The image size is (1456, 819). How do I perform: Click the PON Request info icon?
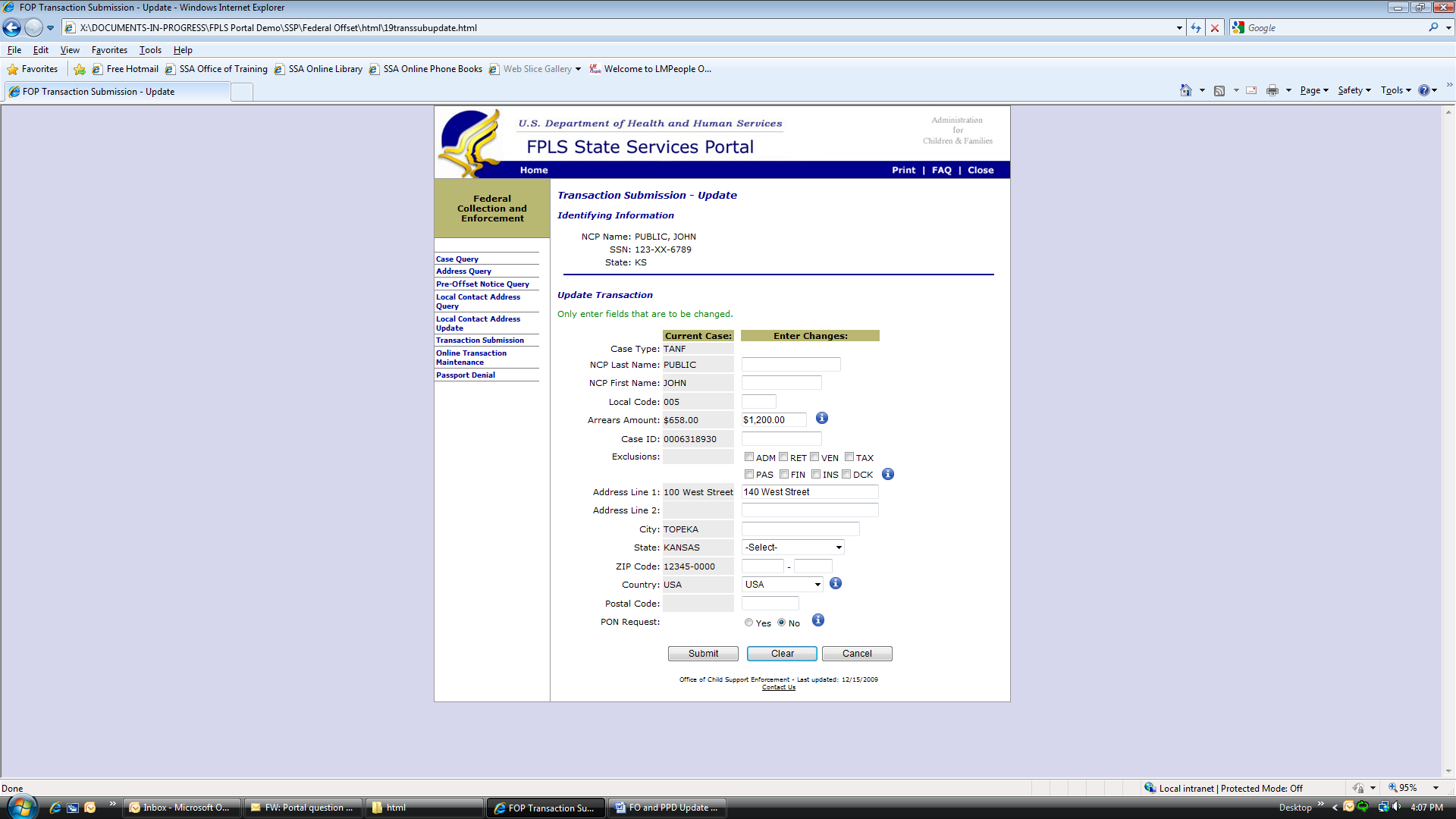817,620
